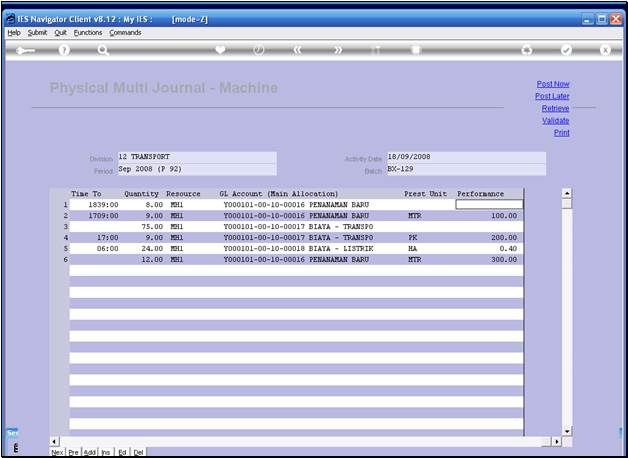The width and height of the screenshot is (628, 458).
Task: Click Performance value 200.00
Action: [x=504, y=238]
